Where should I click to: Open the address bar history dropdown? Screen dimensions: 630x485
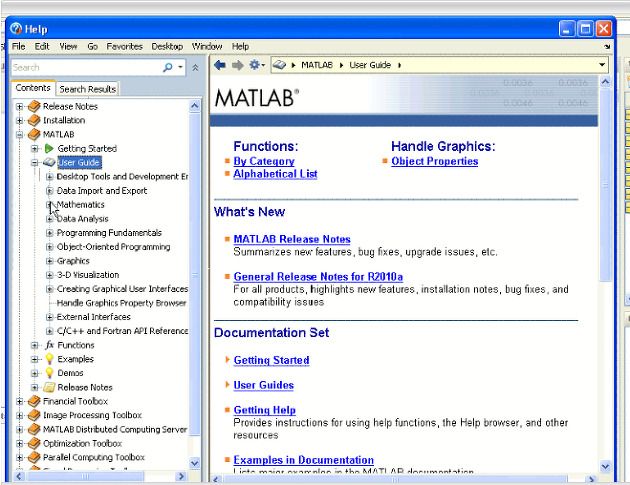[x=602, y=65]
